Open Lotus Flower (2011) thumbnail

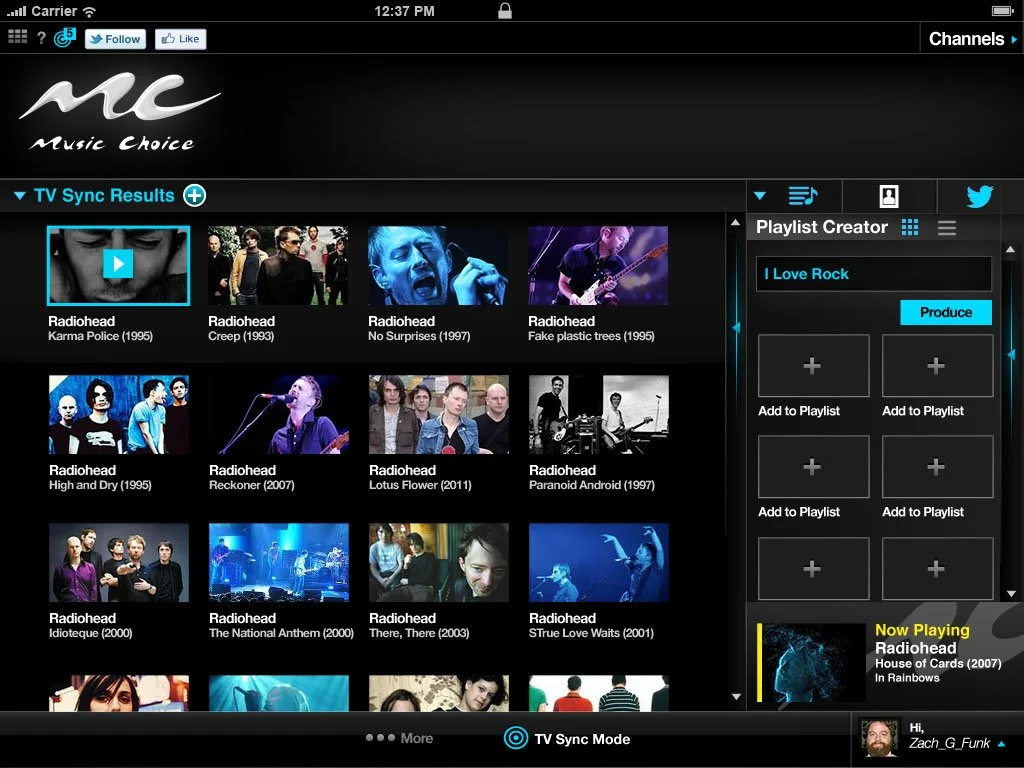439,414
